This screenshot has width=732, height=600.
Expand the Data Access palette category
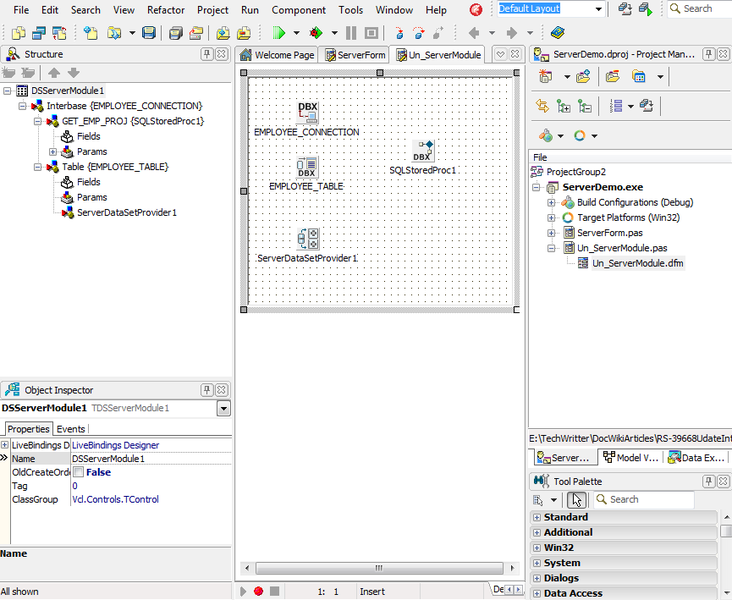537,593
